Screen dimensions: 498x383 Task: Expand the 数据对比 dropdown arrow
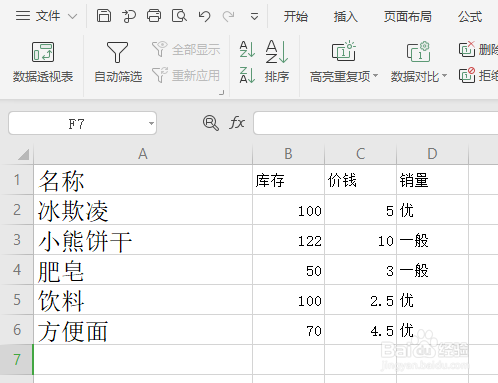tap(445, 76)
